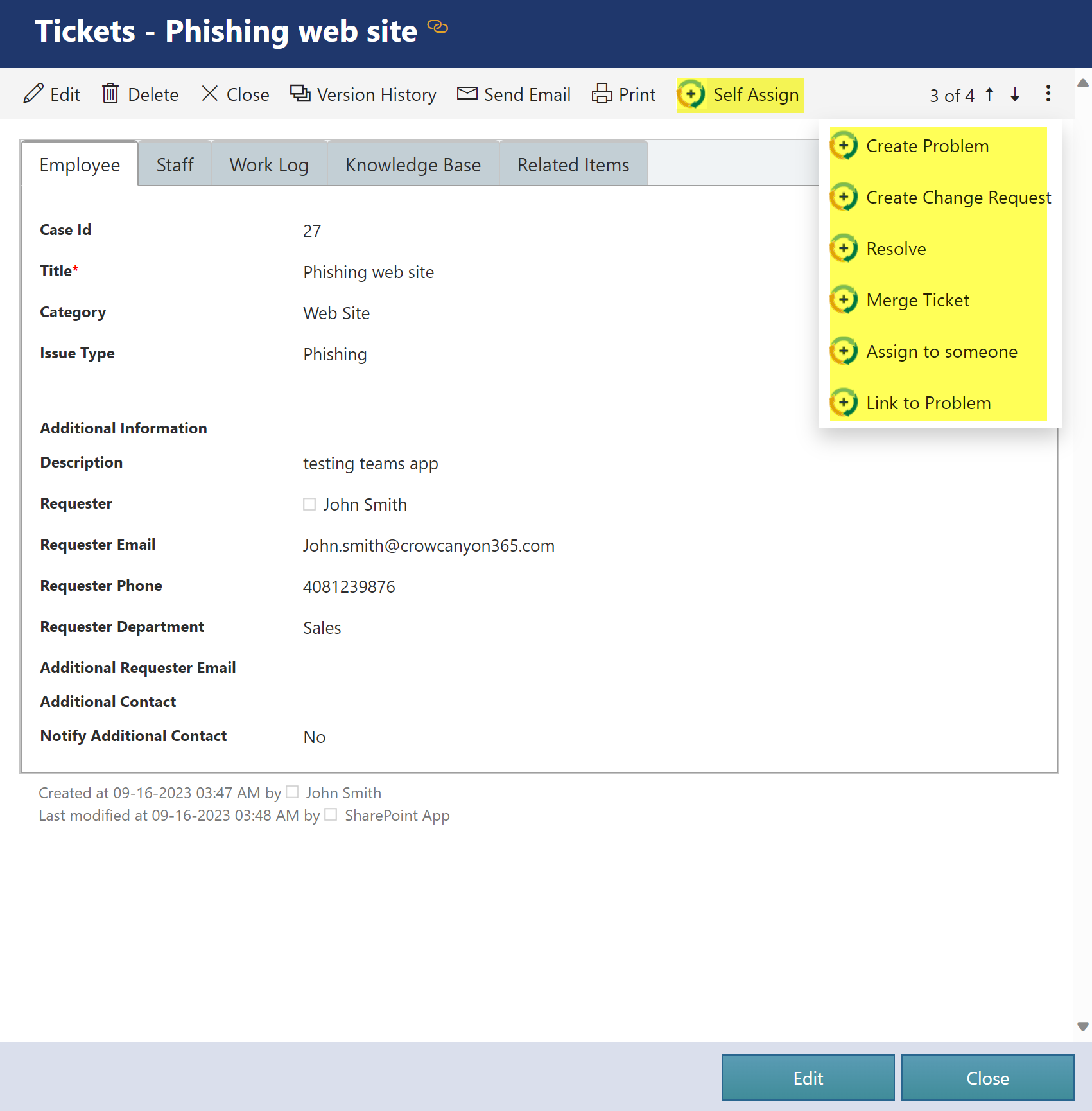The image size is (1092, 1111).
Task: Go to the previous ticket with up arrow
Action: pyautogui.click(x=989, y=94)
